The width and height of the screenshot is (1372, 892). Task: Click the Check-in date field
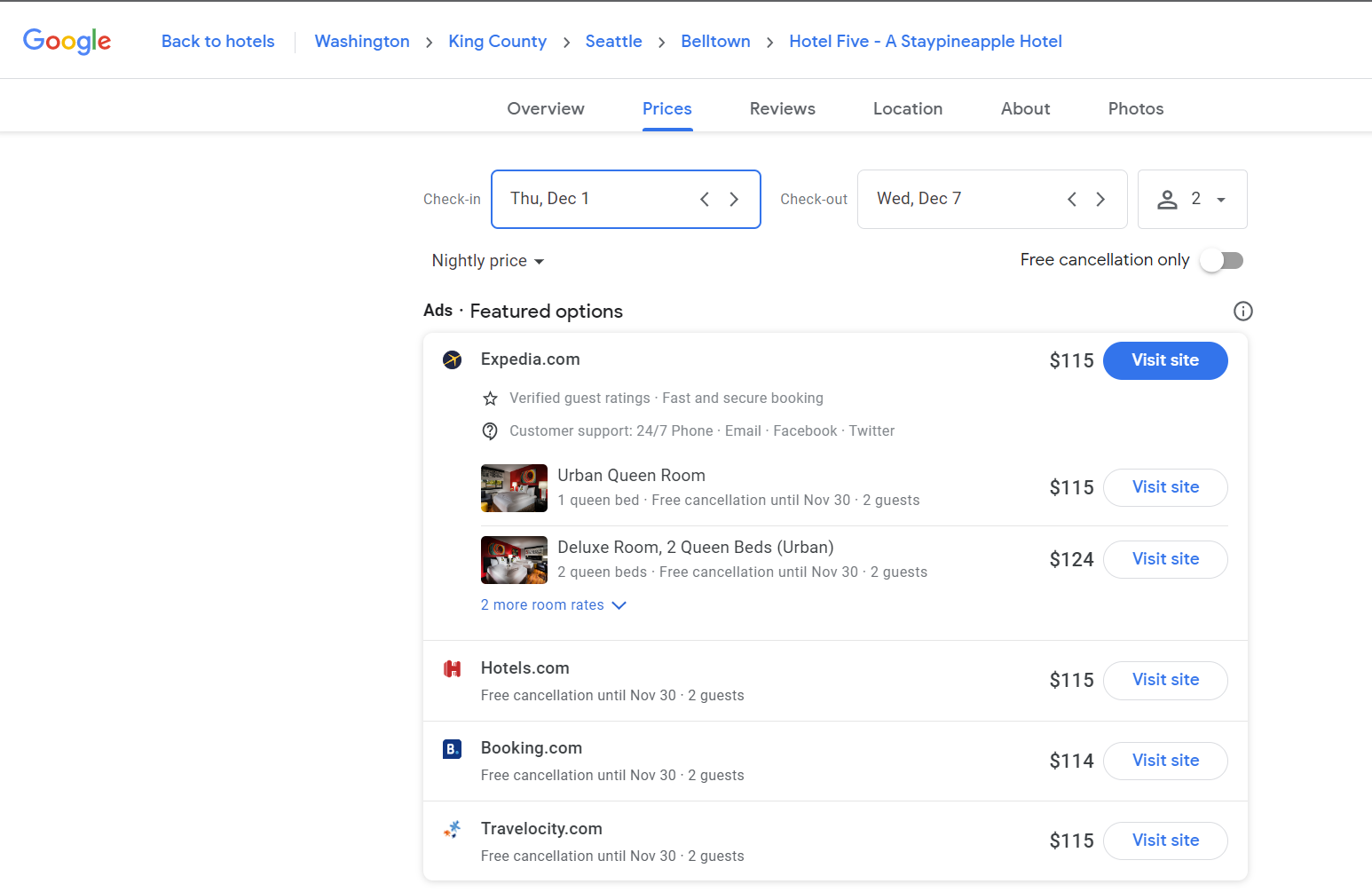tap(595, 200)
